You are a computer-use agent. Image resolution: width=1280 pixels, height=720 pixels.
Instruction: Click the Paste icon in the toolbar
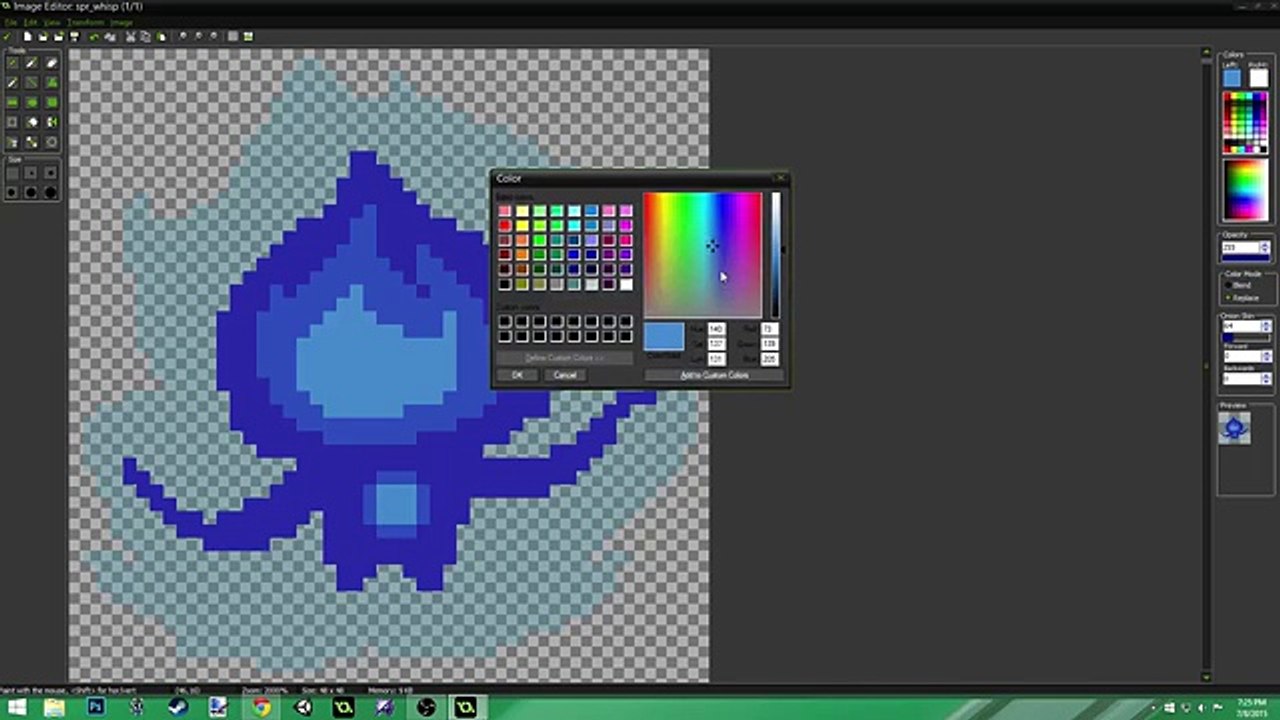pos(162,37)
